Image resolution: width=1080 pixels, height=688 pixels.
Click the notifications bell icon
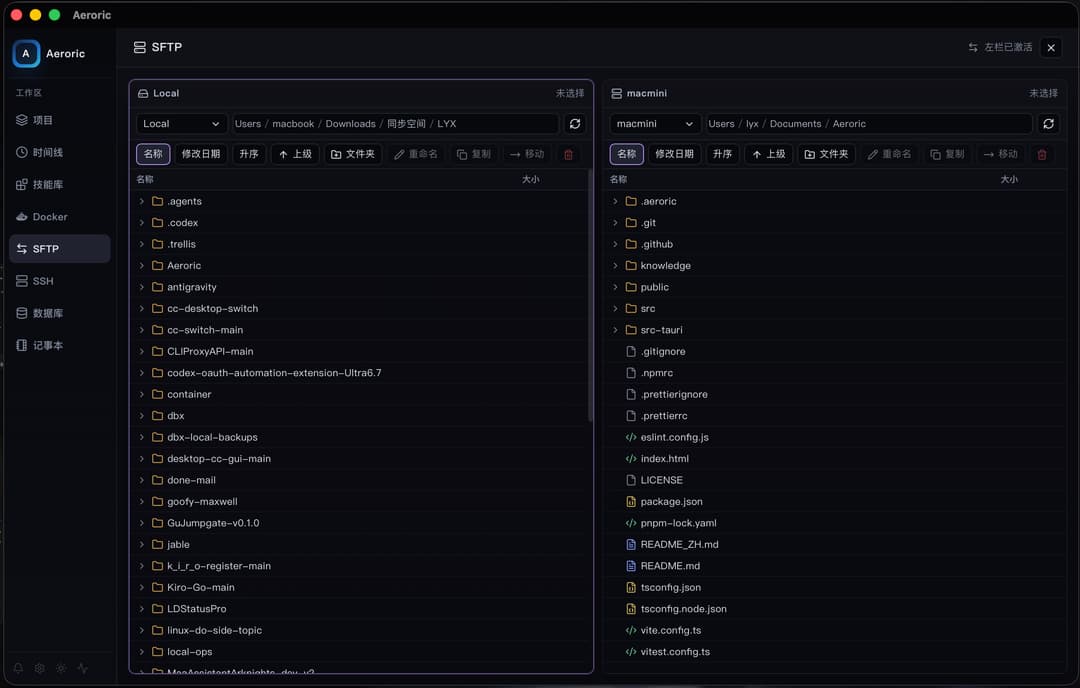(19, 668)
